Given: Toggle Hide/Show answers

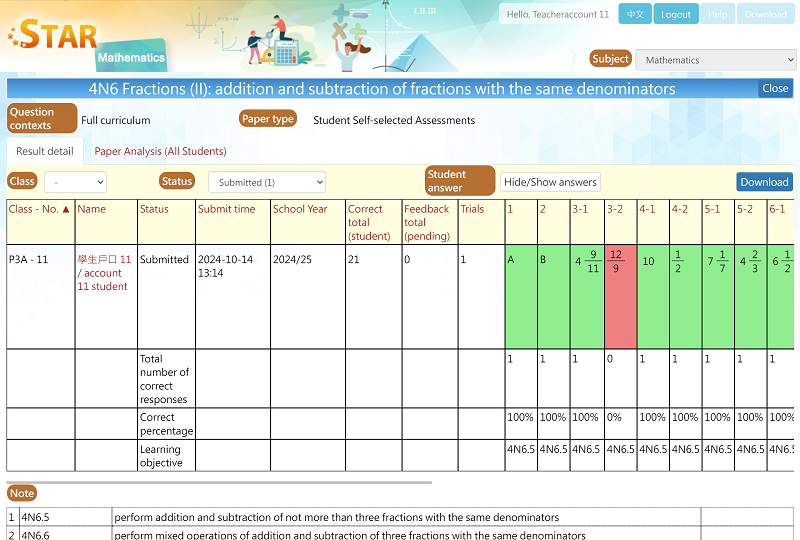Looking at the screenshot, I should coord(550,182).
